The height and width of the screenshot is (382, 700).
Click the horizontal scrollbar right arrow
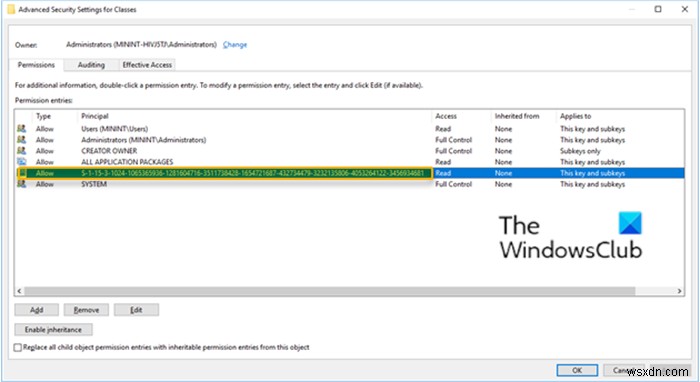679,291
